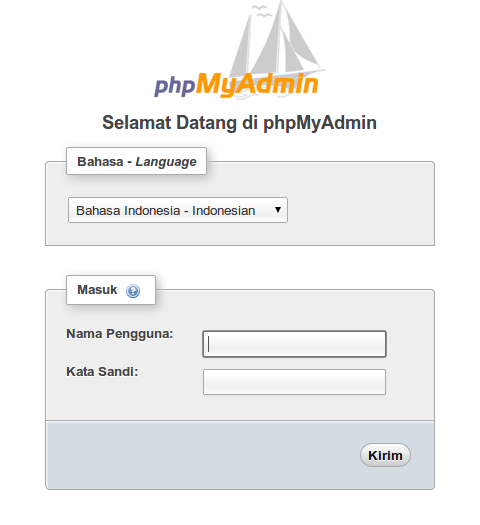
Task: Open the help icon beside Masuk
Action: (133, 291)
